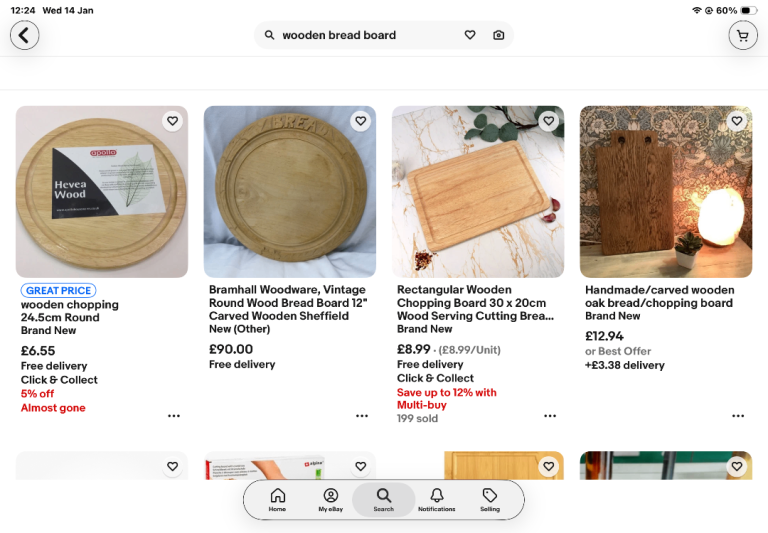The width and height of the screenshot is (768, 533).
Task: Open more options for £6.55 chopping board
Action: 174,416
